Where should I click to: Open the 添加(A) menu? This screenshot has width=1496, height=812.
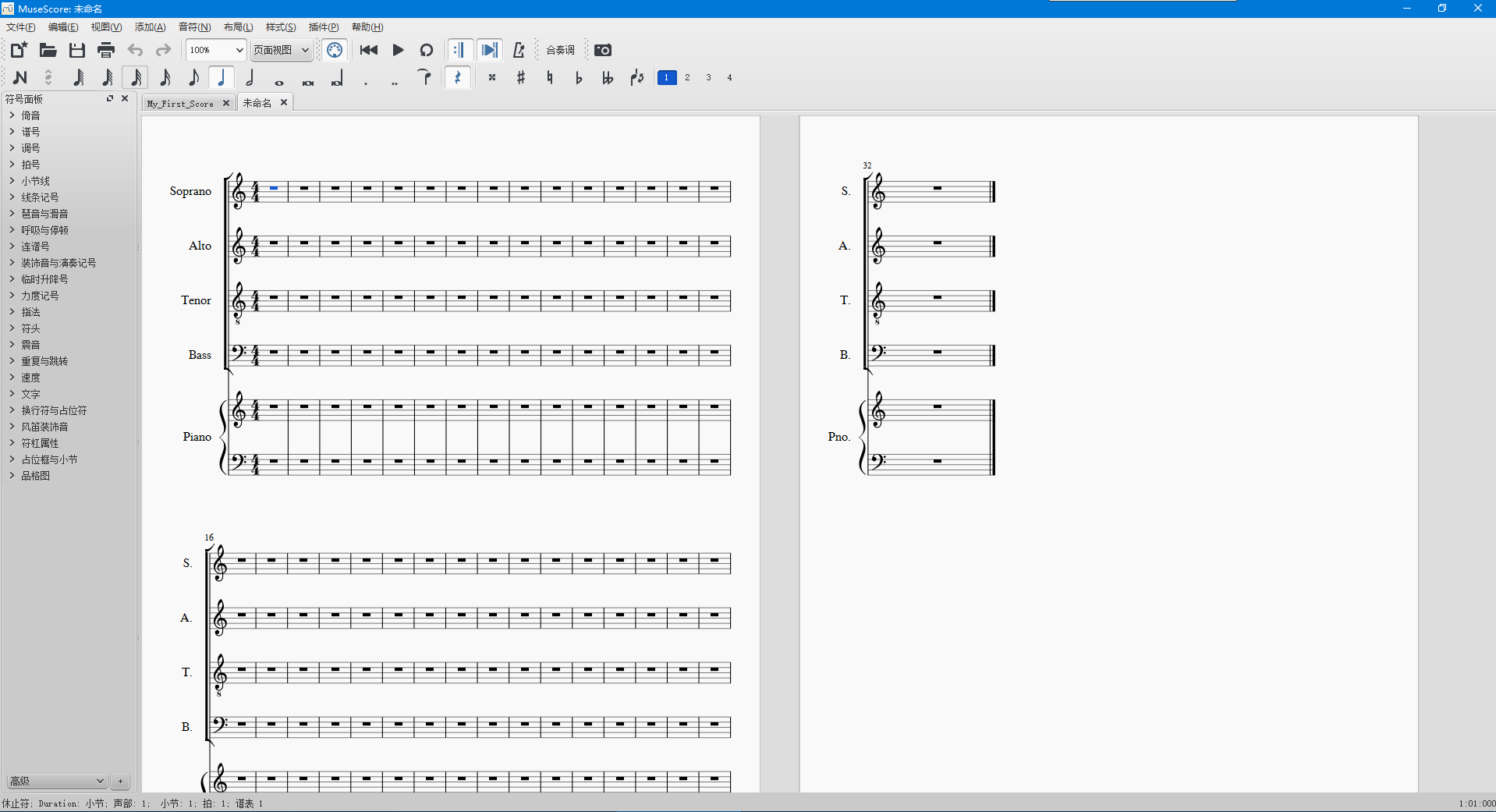(150, 27)
